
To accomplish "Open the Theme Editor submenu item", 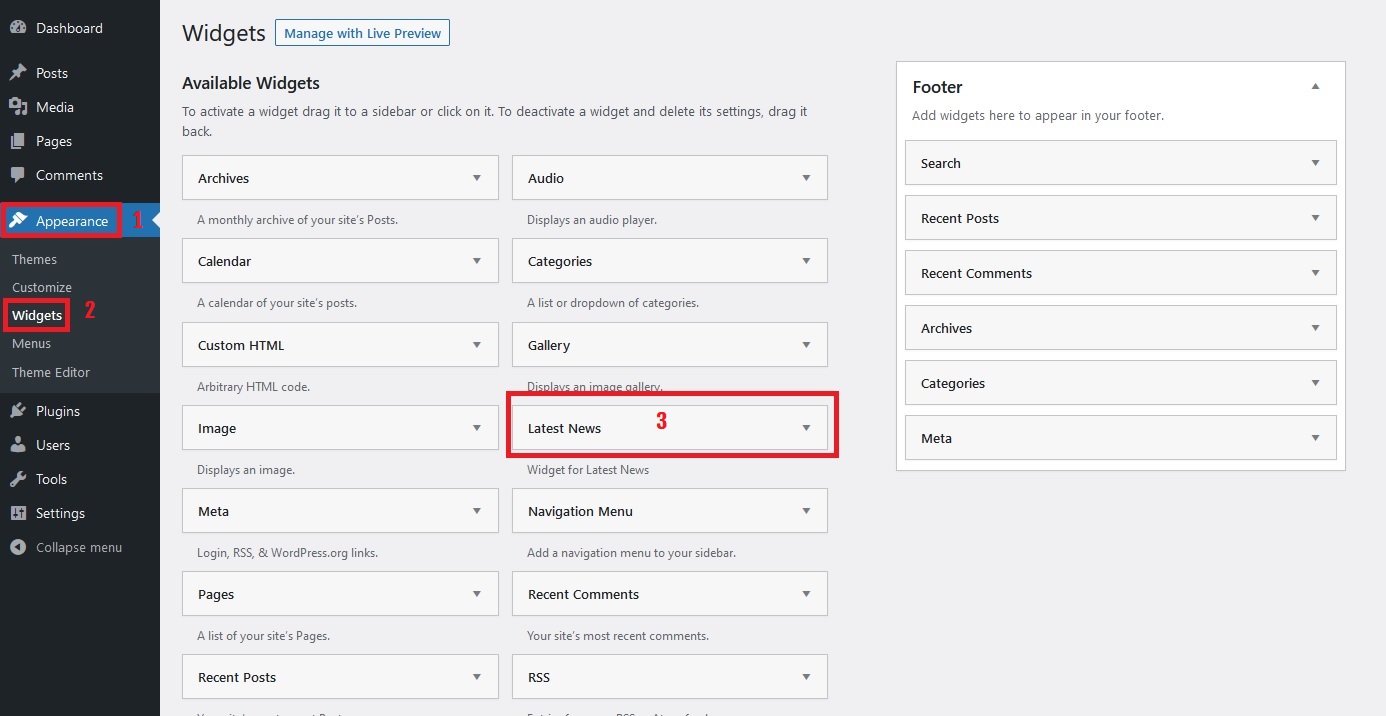I will pyautogui.click(x=51, y=372).
